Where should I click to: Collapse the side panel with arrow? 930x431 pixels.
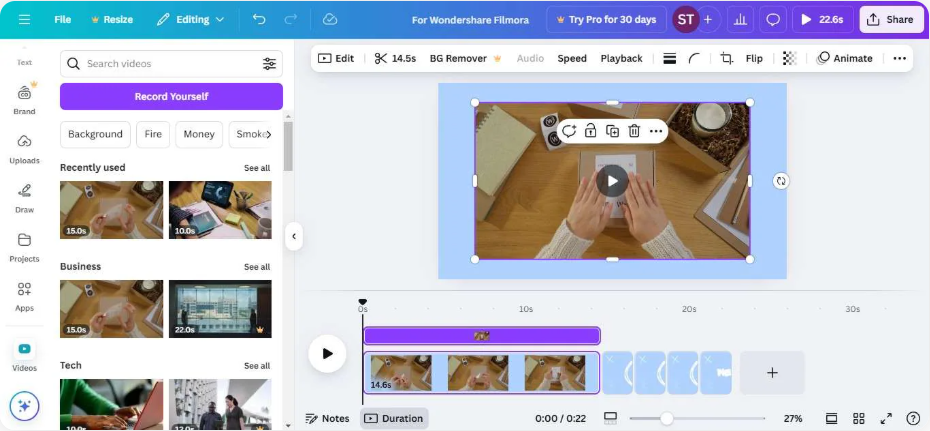point(294,237)
